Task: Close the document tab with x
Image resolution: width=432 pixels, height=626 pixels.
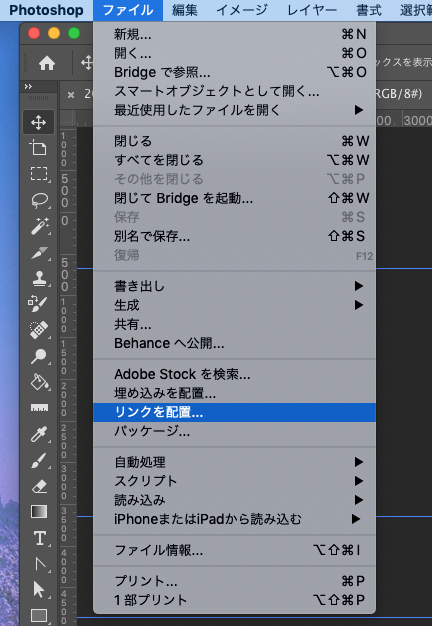Action: coord(71,95)
